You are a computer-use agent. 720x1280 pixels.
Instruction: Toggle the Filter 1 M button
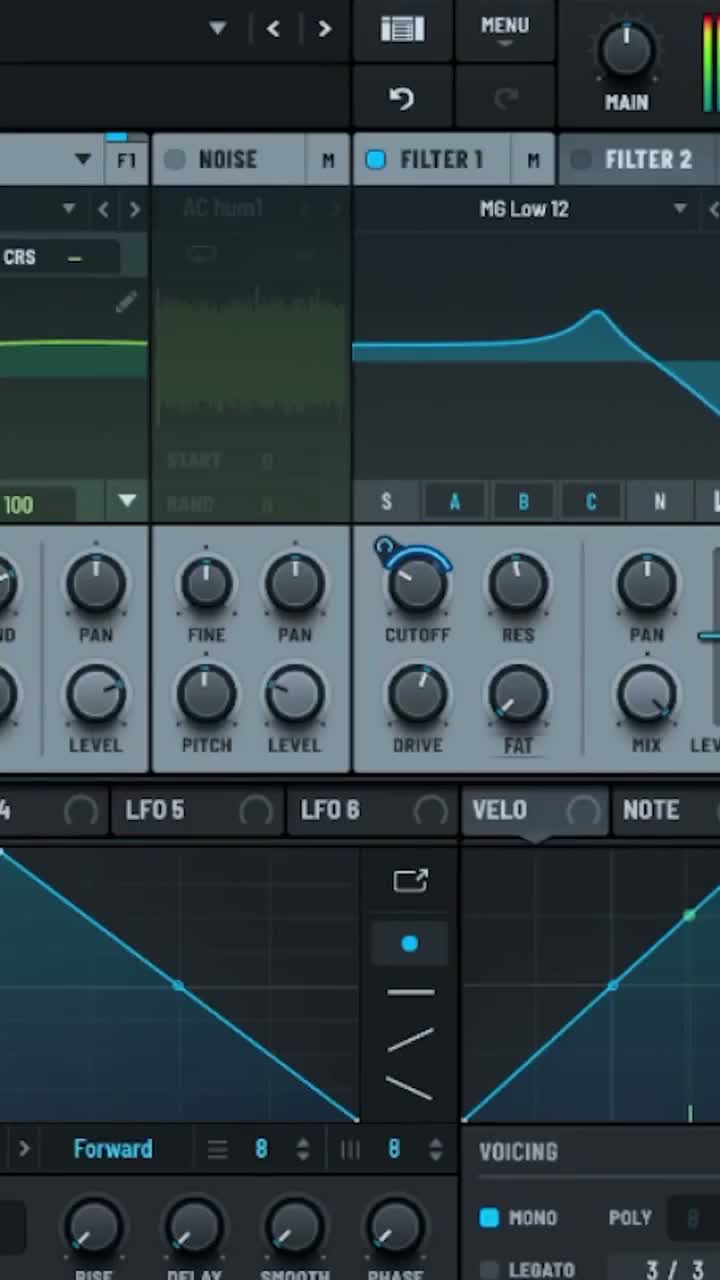[533, 160]
